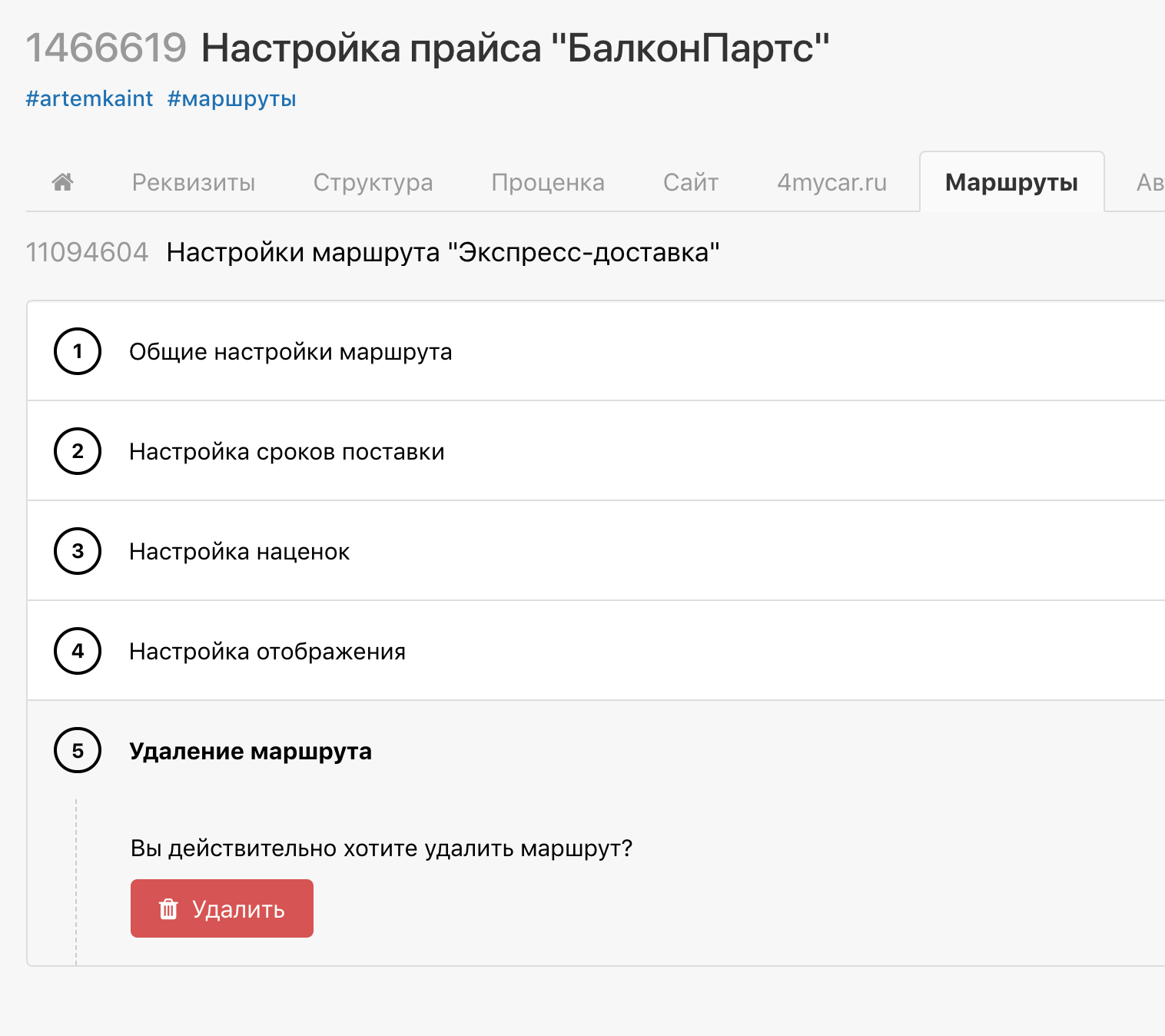Open the Сайт tab

691,182
